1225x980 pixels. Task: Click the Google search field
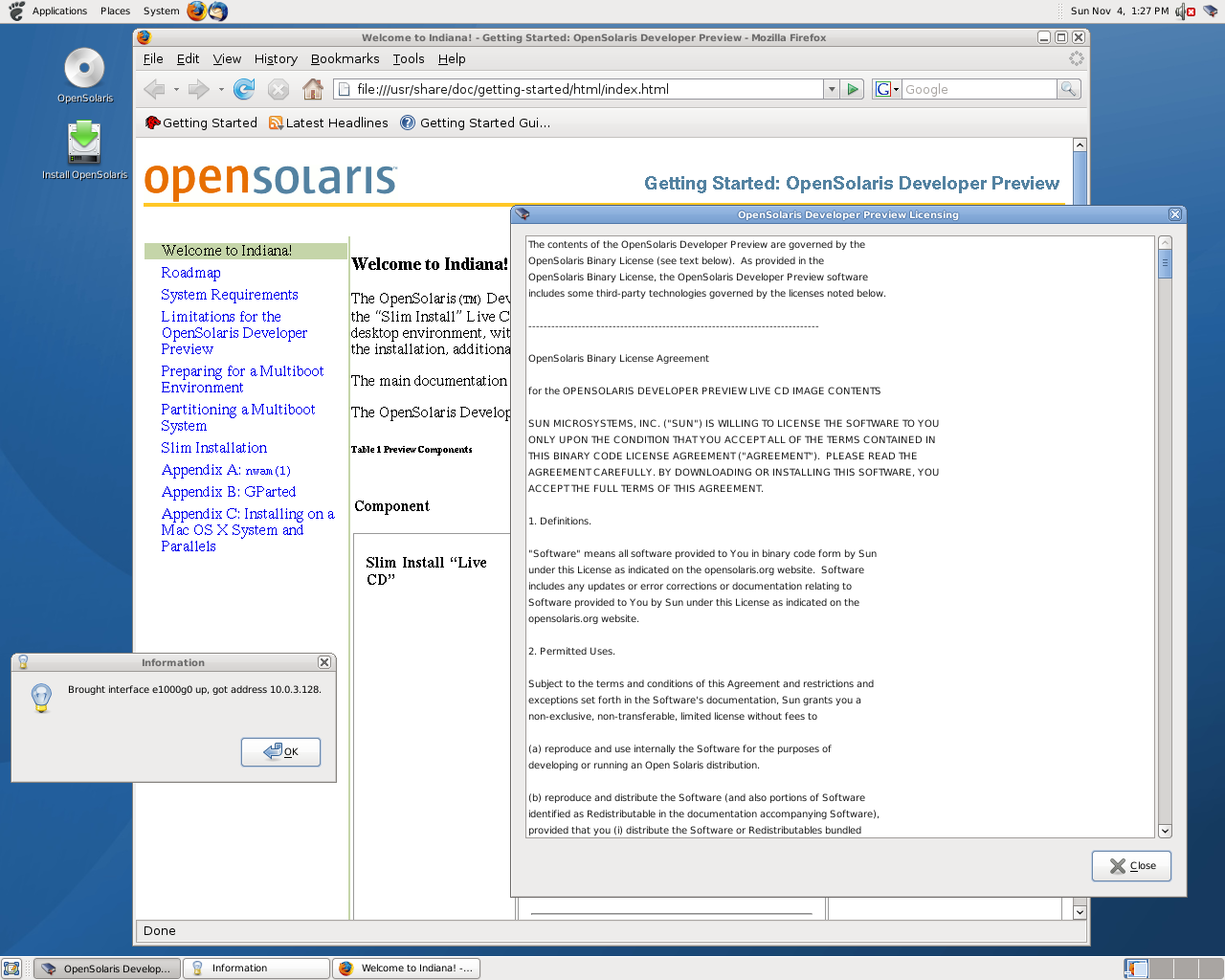(978, 89)
